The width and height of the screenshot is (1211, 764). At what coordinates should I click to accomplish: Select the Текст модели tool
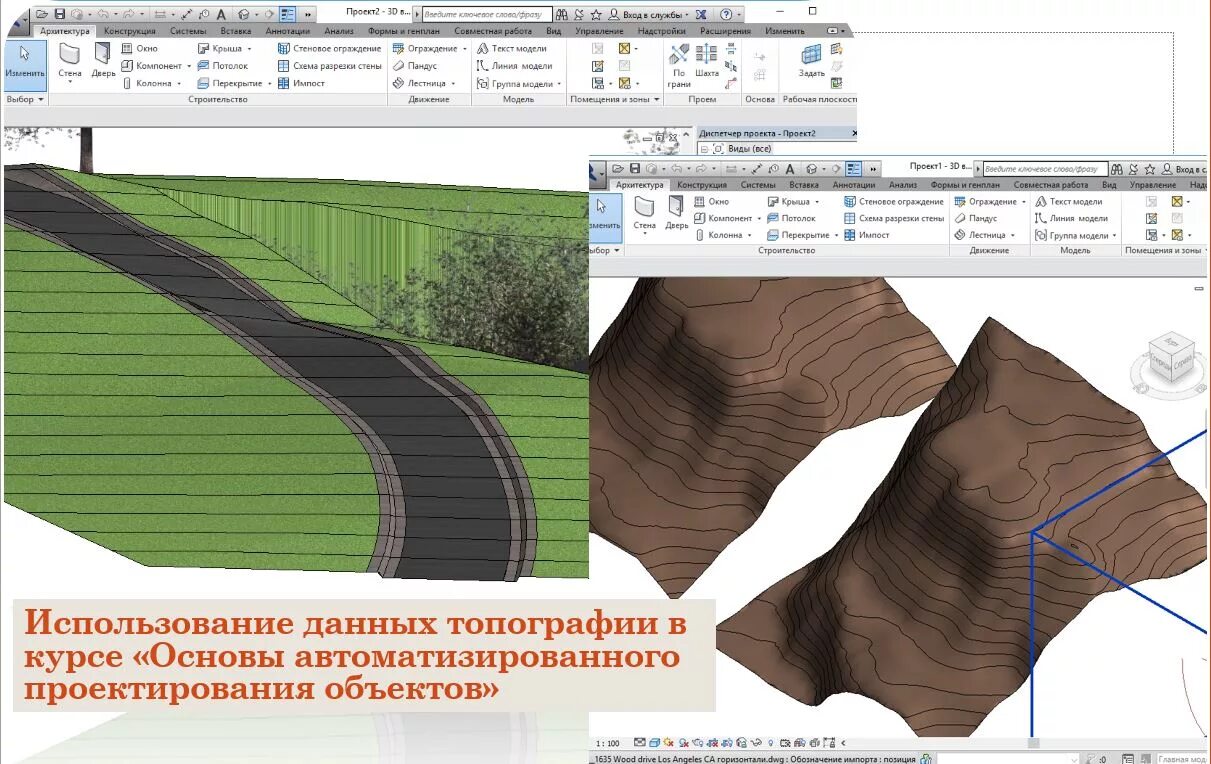513,48
